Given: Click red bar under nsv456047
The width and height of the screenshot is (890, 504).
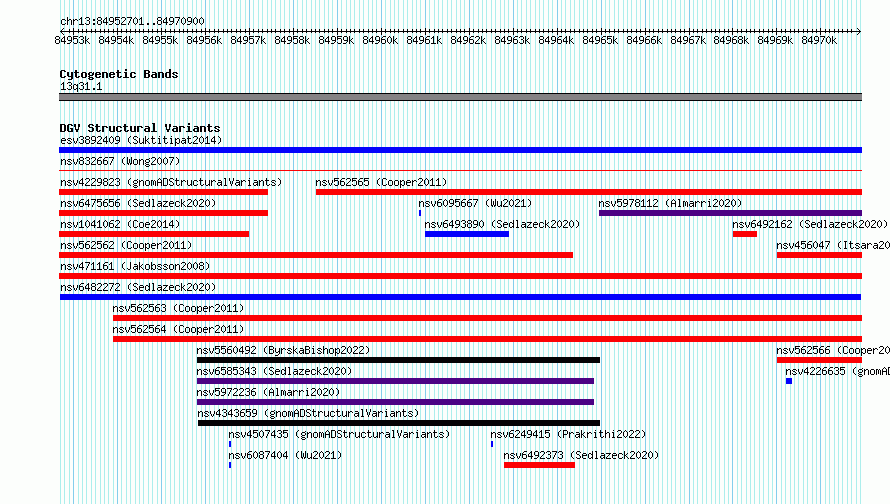Looking at the screenshot, I should pos(820,255).
